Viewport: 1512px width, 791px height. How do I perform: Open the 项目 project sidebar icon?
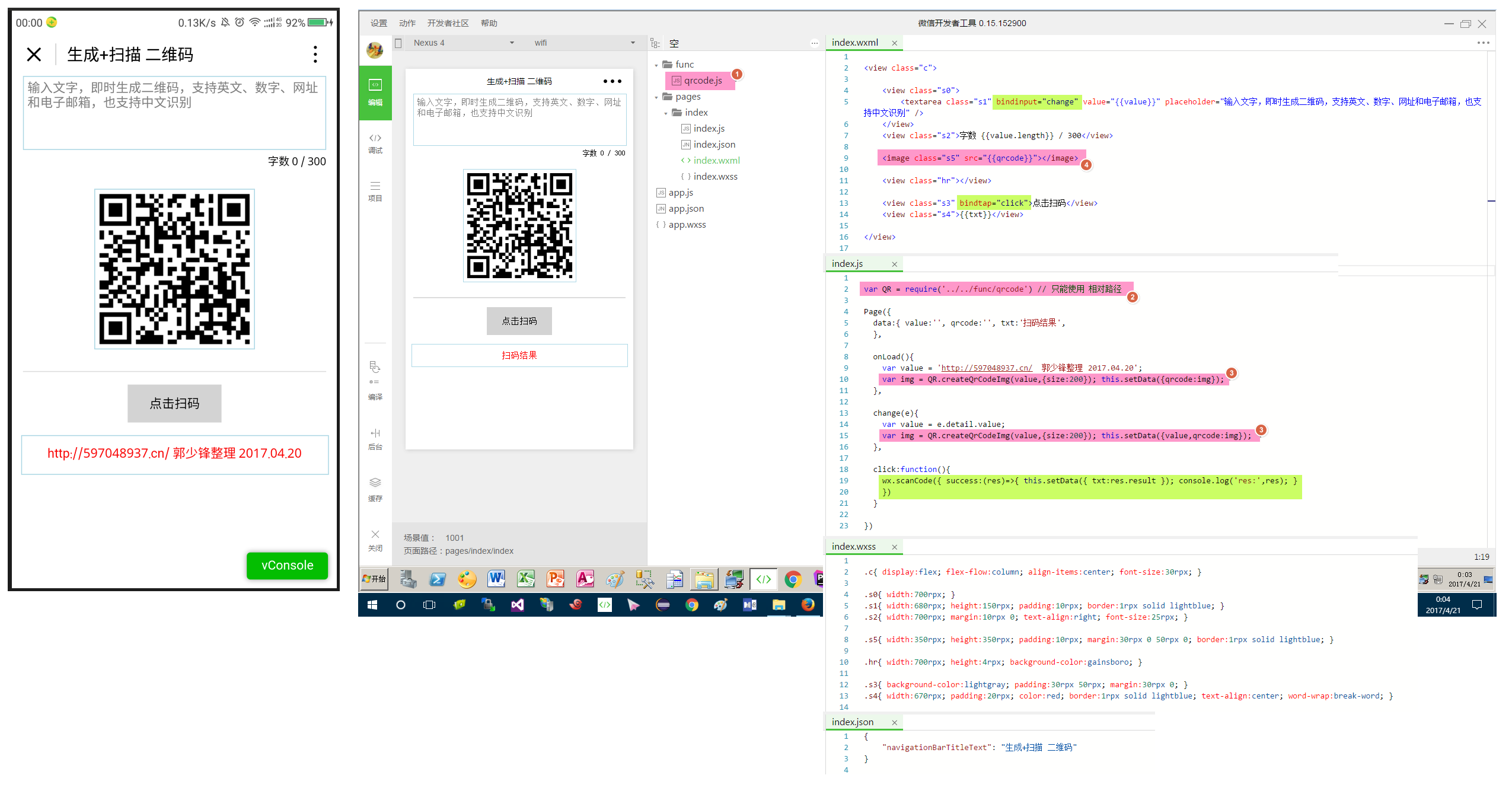[x=375, y=191]
